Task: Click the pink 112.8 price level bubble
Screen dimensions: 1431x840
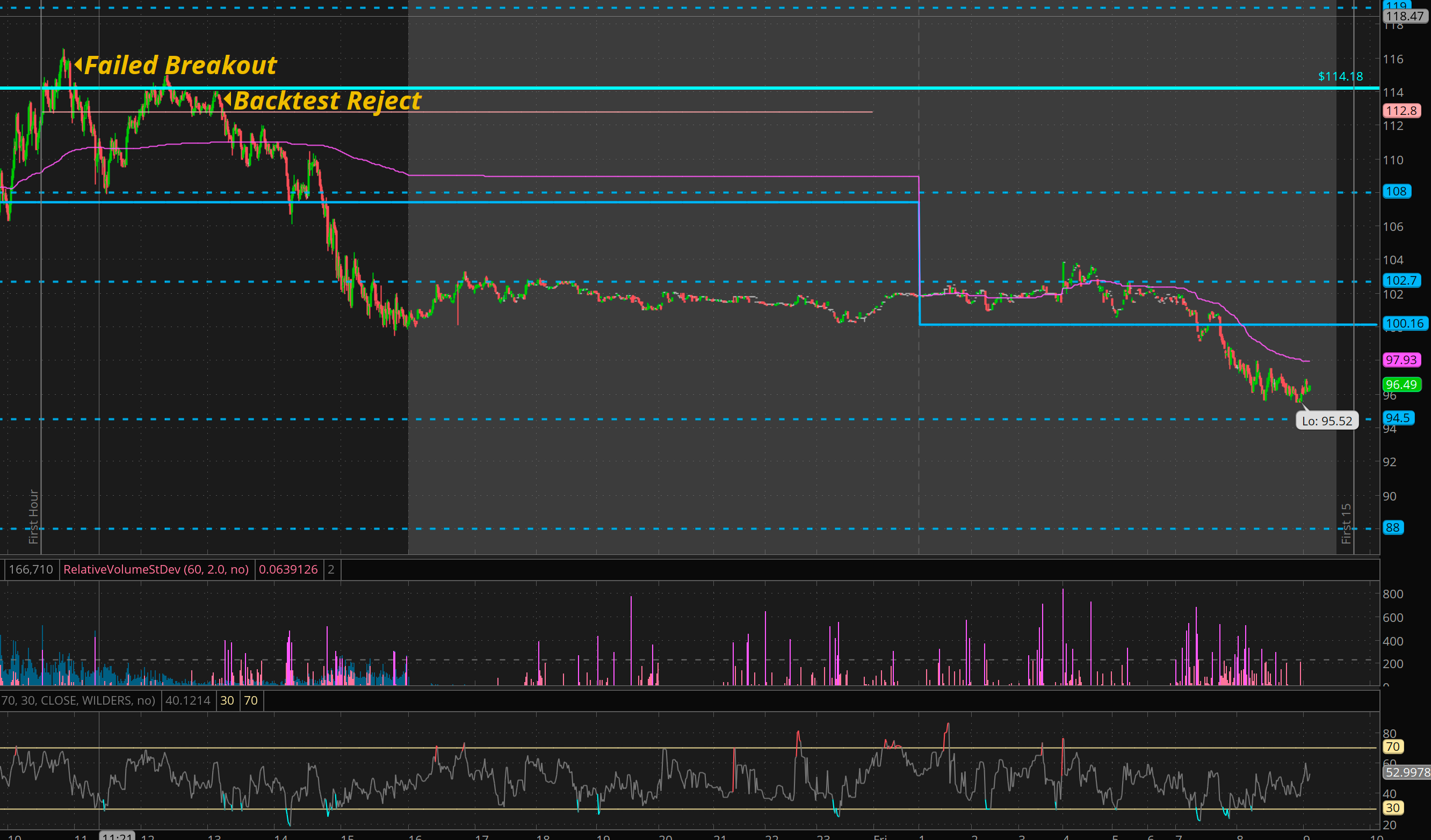Action: [x=1401, y=111]
